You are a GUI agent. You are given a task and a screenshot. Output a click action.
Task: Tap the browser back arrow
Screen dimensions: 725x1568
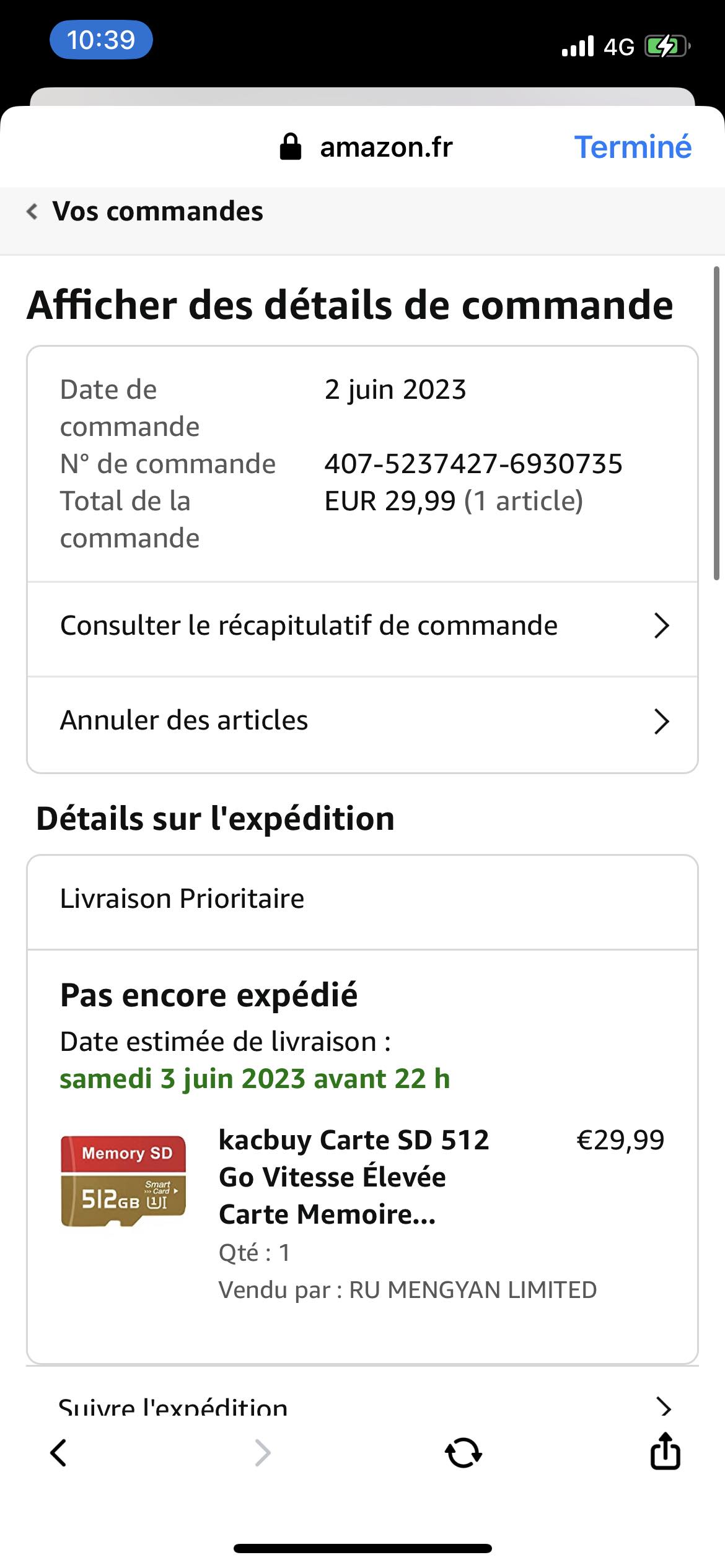pos(58,1452)
